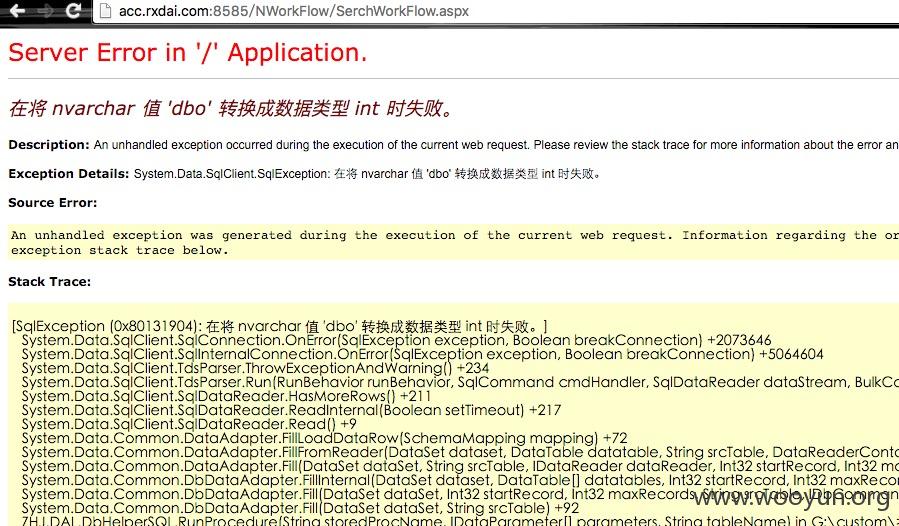Click the 'Description:' label
The height and width of the screenshot is (526, 899).
[49, 145]
